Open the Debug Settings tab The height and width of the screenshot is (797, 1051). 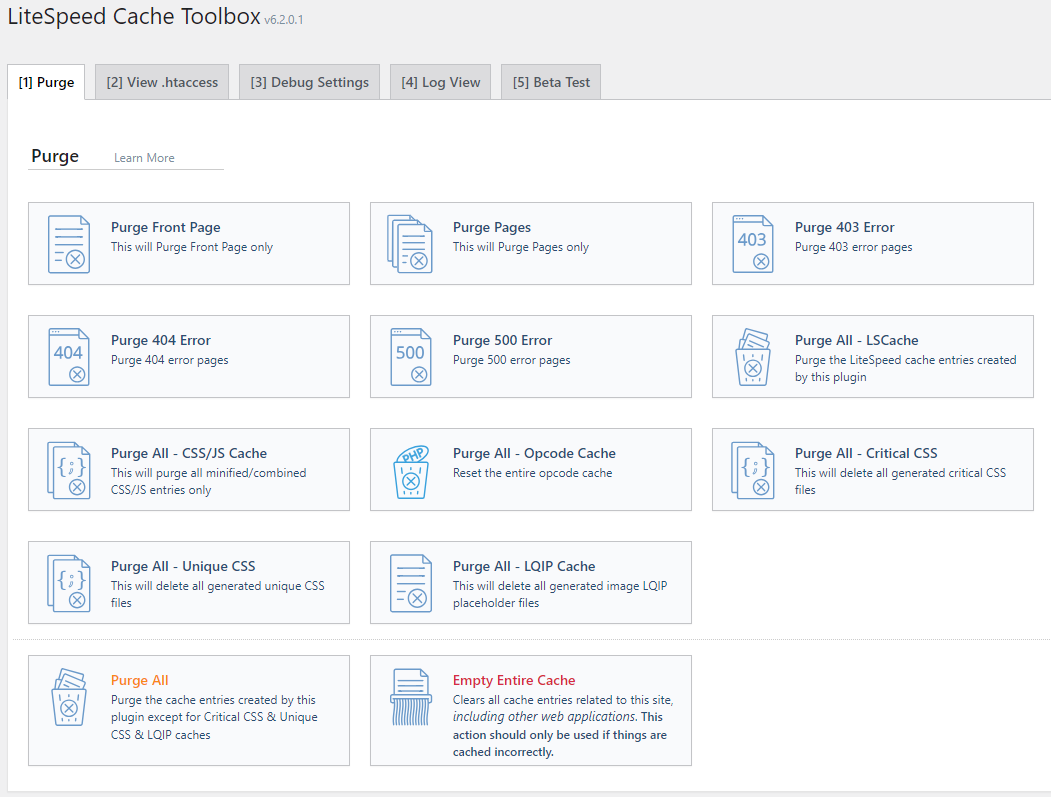pos(310,82)
